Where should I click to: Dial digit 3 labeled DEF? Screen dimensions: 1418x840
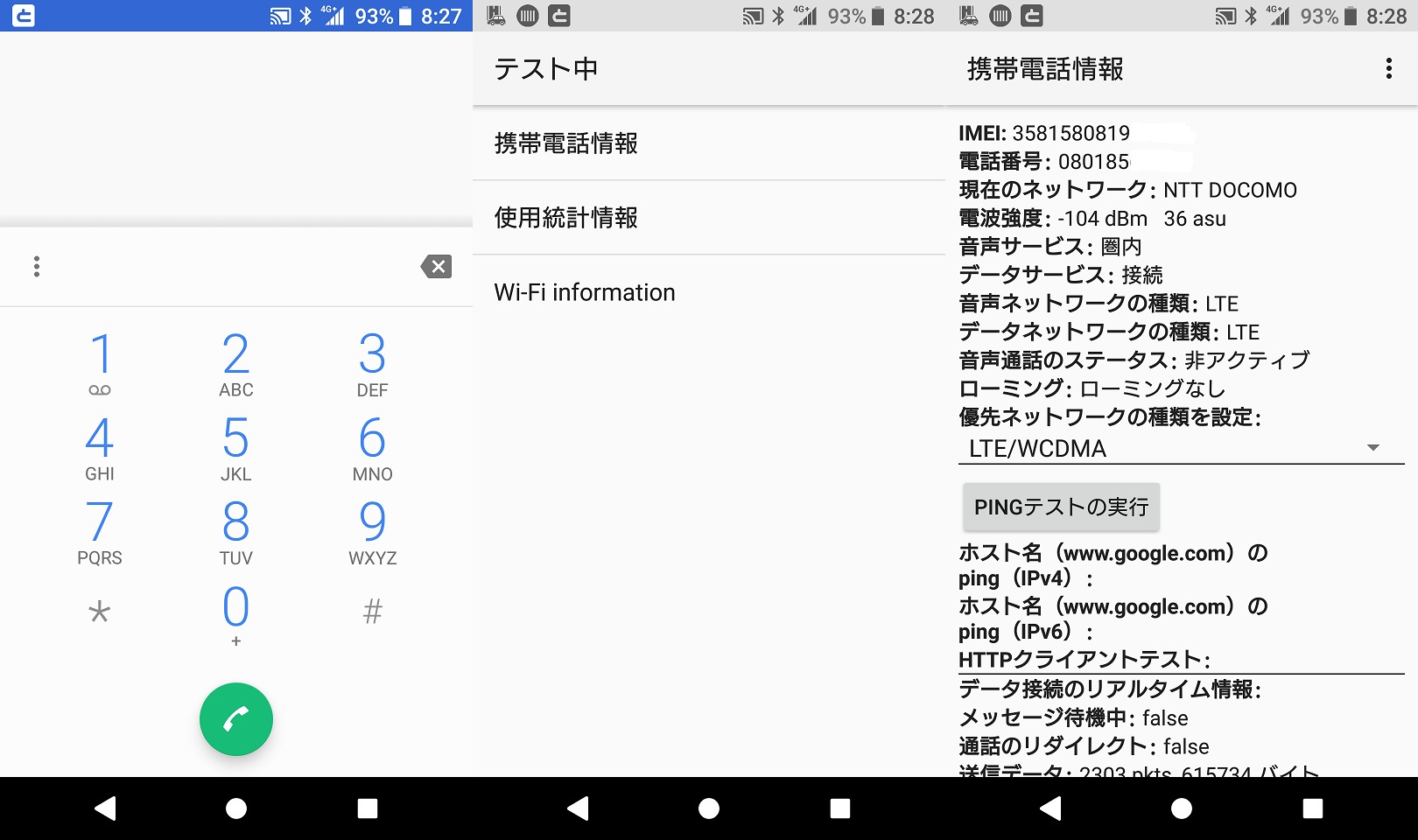click(373, 364)
